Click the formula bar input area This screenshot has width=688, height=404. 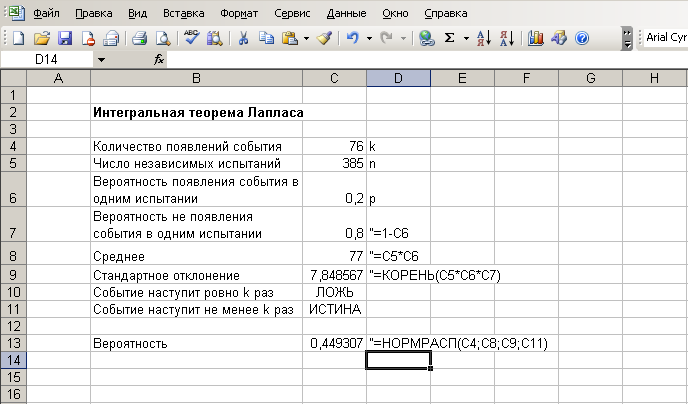pos(427,60)
